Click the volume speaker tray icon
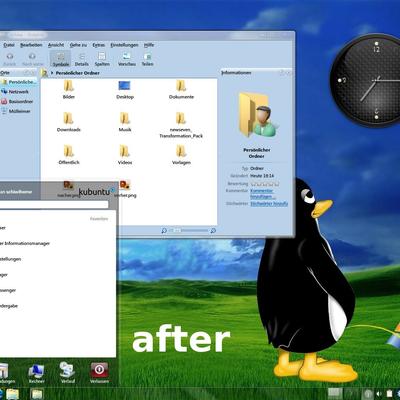The width and height of the screenshot is (400, 400). click(x=380, y=394)
